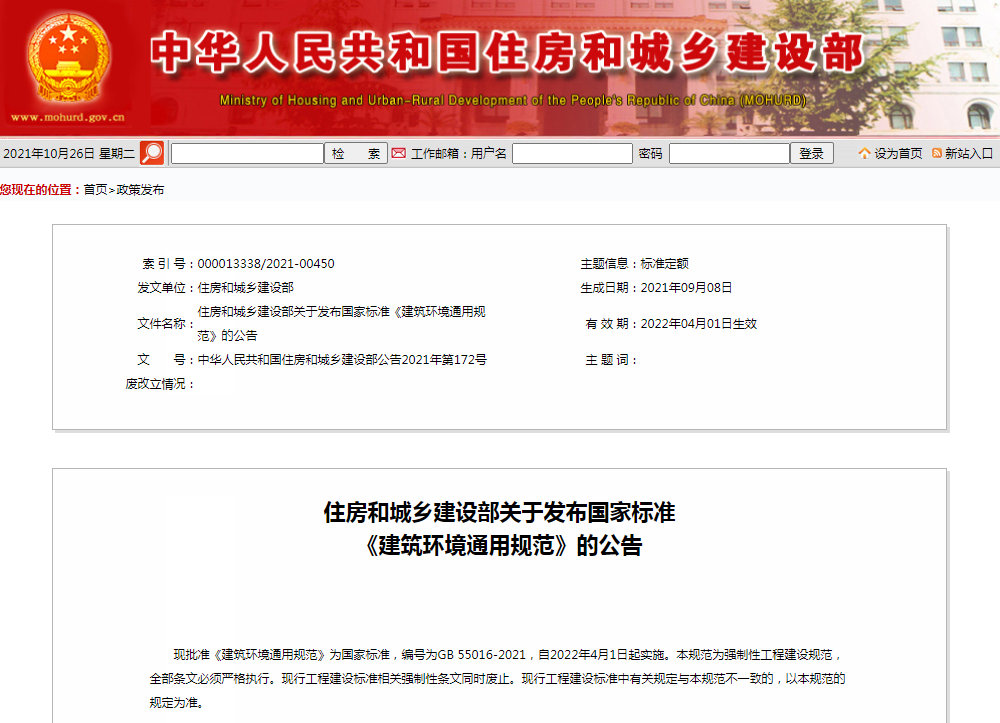Click the validity text 2022年04月01日生效
Image resolution: width=1000 pixels, height=723 pixels.
click(x=698, y=323)
